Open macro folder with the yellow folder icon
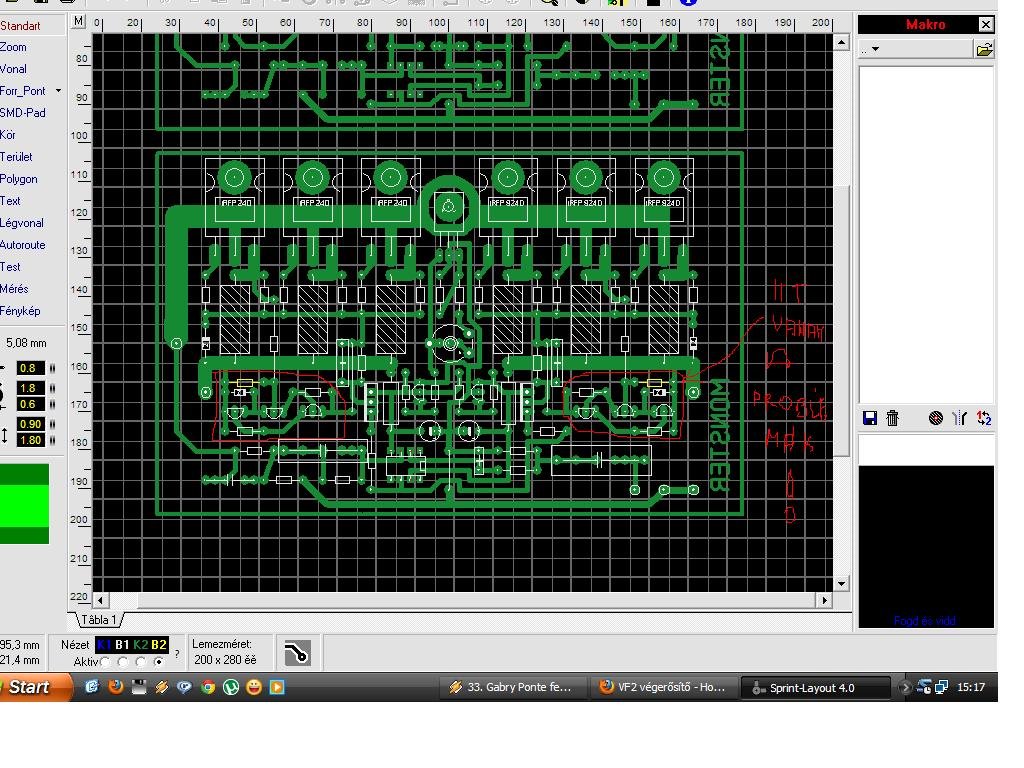Screen dimensions: 1024x768 [984, 50]
